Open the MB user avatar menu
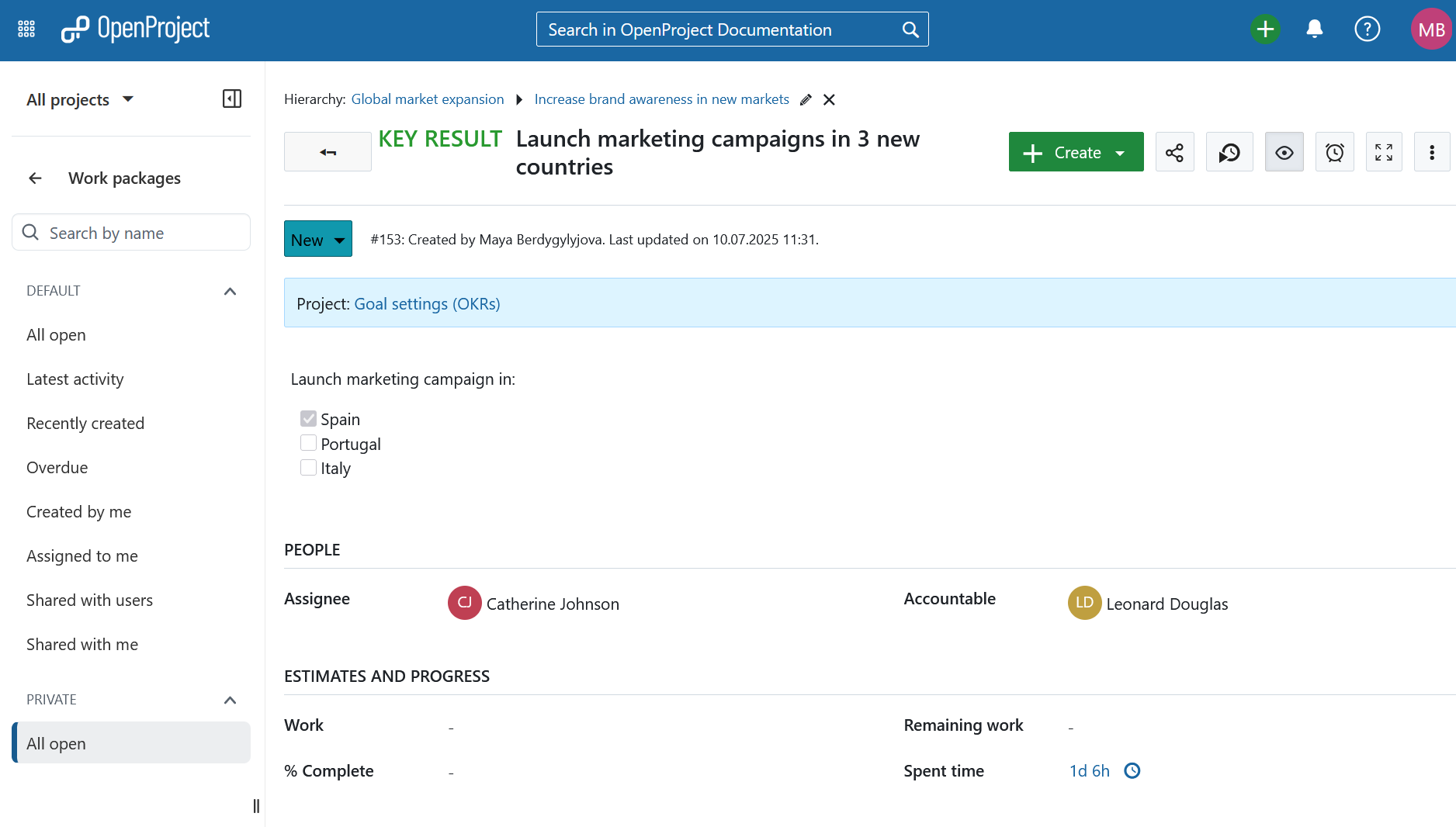This screenshot has width=1456, height=827. [x=1431, y=29]
